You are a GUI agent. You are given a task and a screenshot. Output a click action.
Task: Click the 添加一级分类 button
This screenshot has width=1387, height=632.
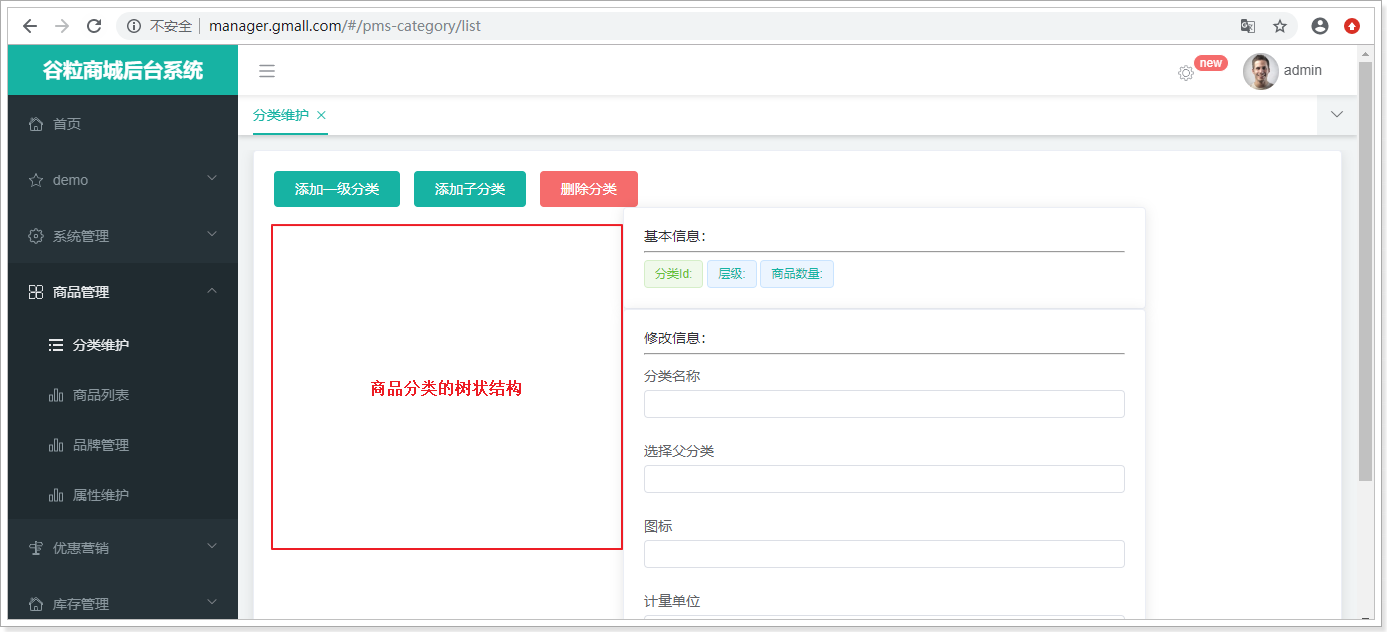coord(337,189)
